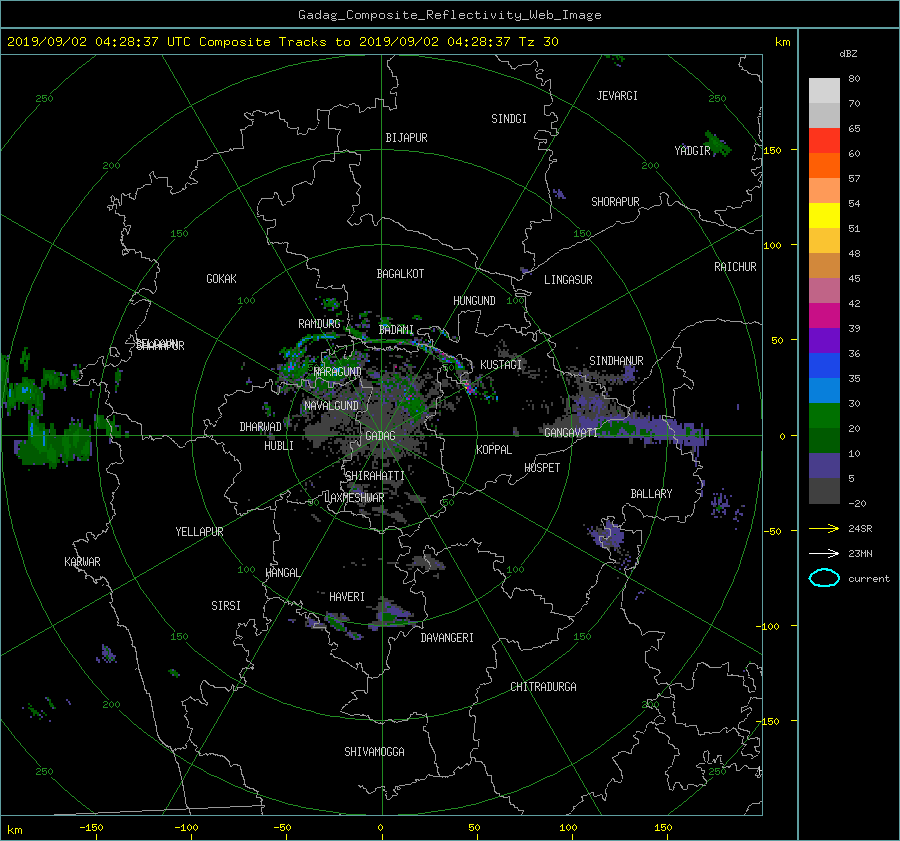Click the KUSTAGI city label
The image size is (900, 841).
(501, 365)
